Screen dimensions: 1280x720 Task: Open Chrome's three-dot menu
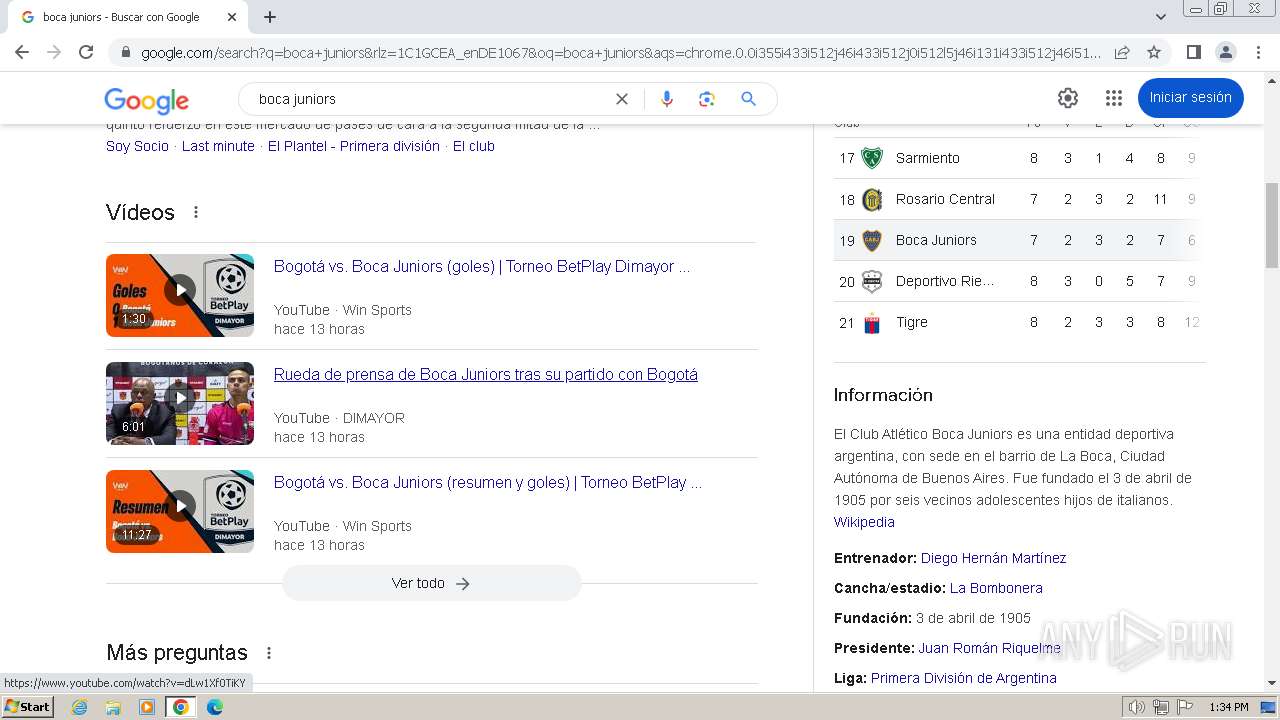1257,52
